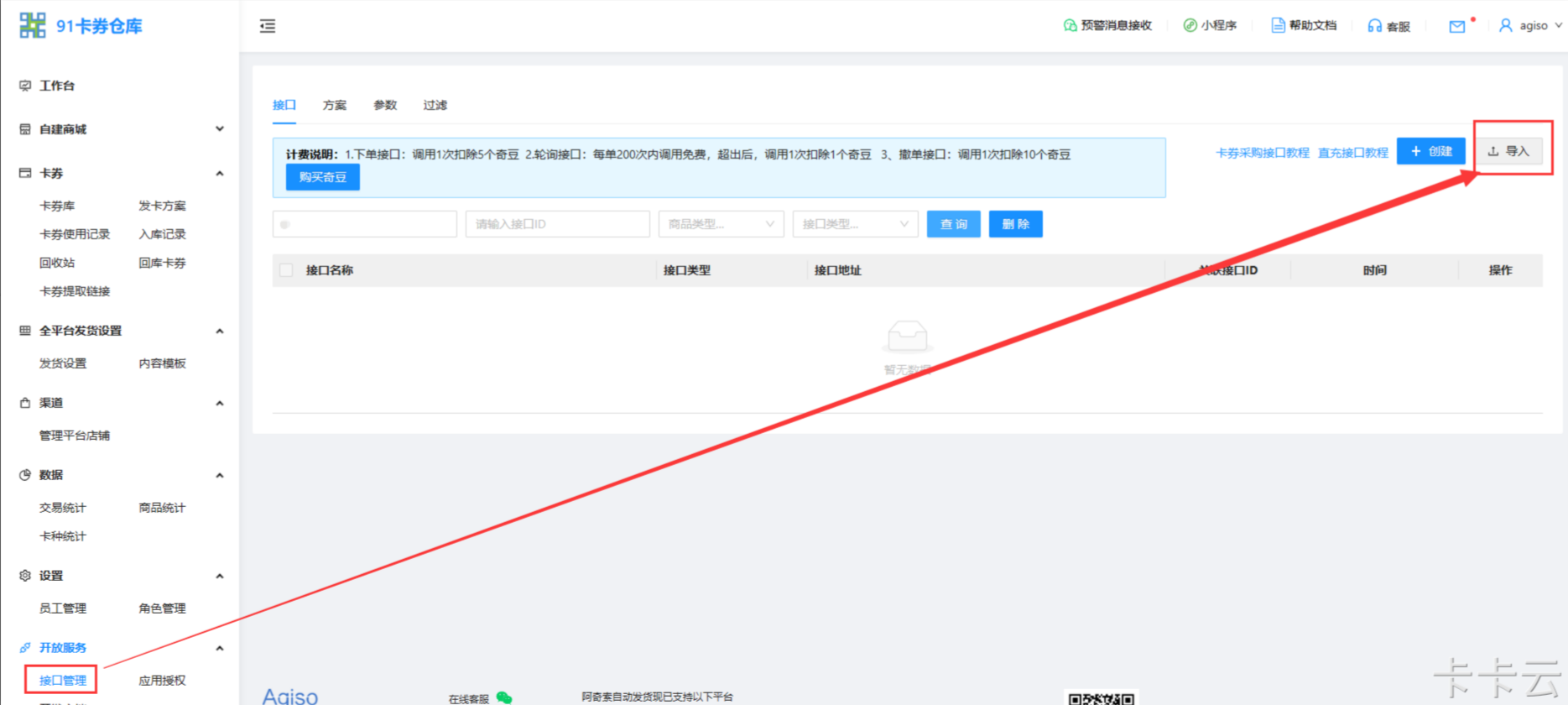Click the 自建商城 store icon
The image size is (1568, 705).
coord(25,129)
